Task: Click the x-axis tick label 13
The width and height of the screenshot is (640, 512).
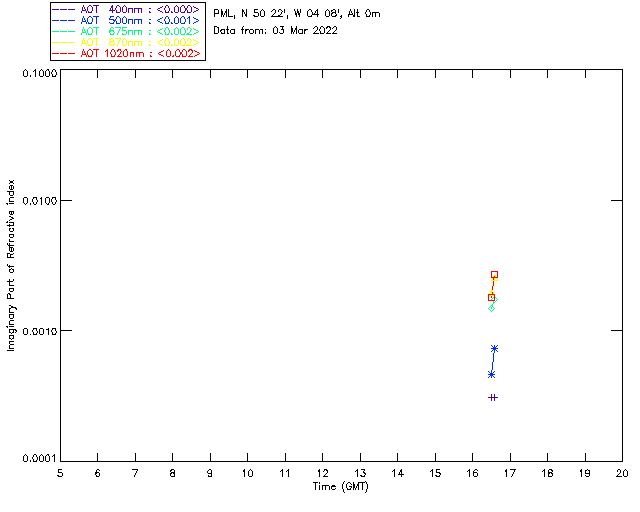Action: coord(360,473)
